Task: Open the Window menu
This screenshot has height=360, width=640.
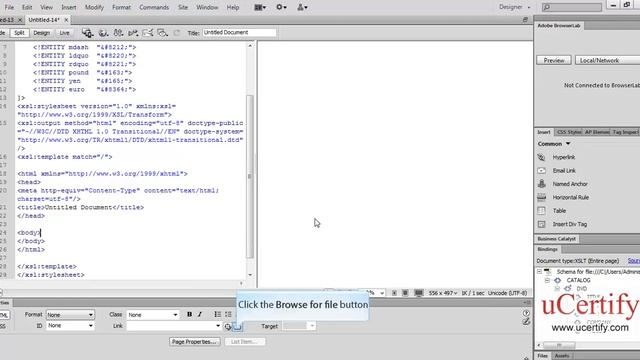Action: coord(207,7)
